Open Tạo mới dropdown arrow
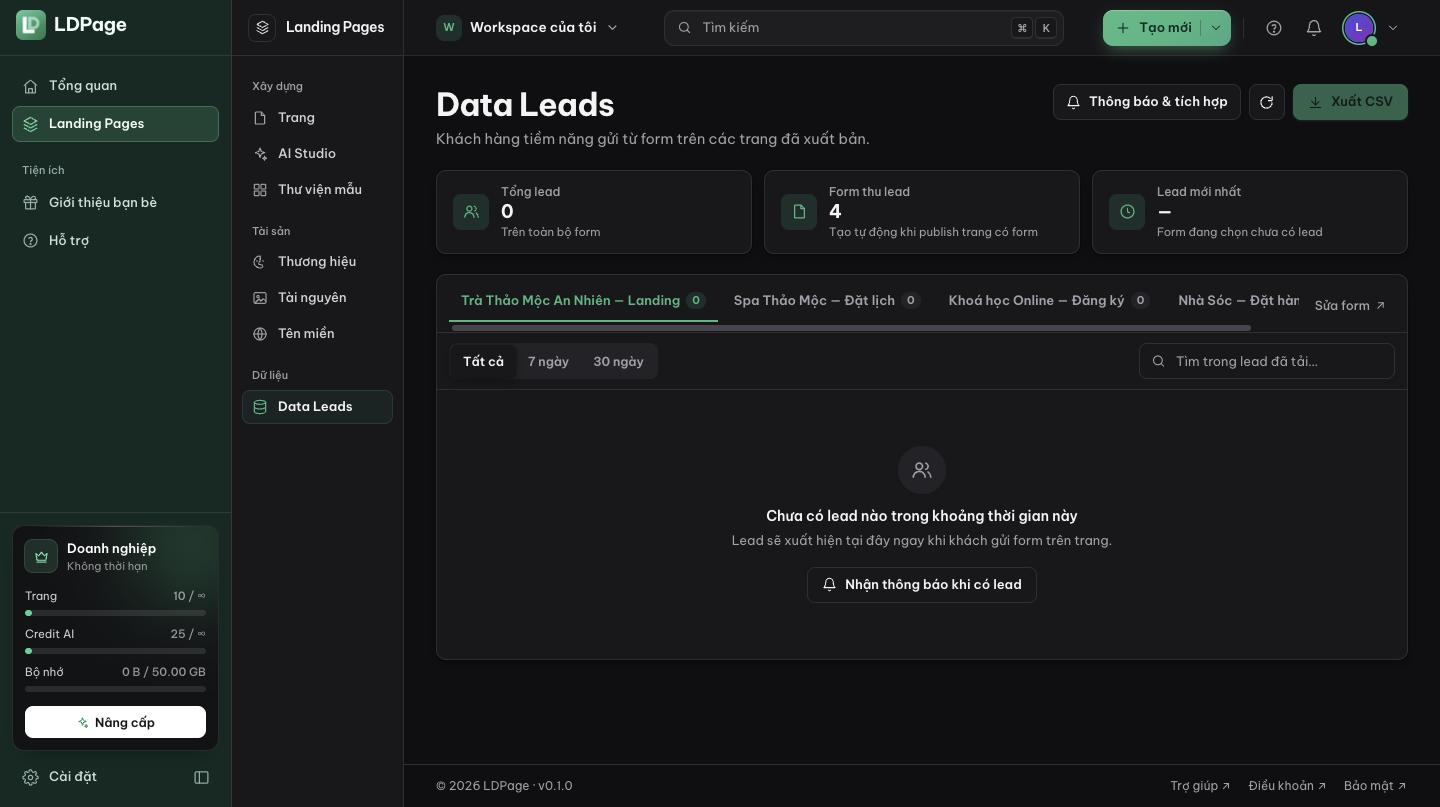 pos(1216,28)
